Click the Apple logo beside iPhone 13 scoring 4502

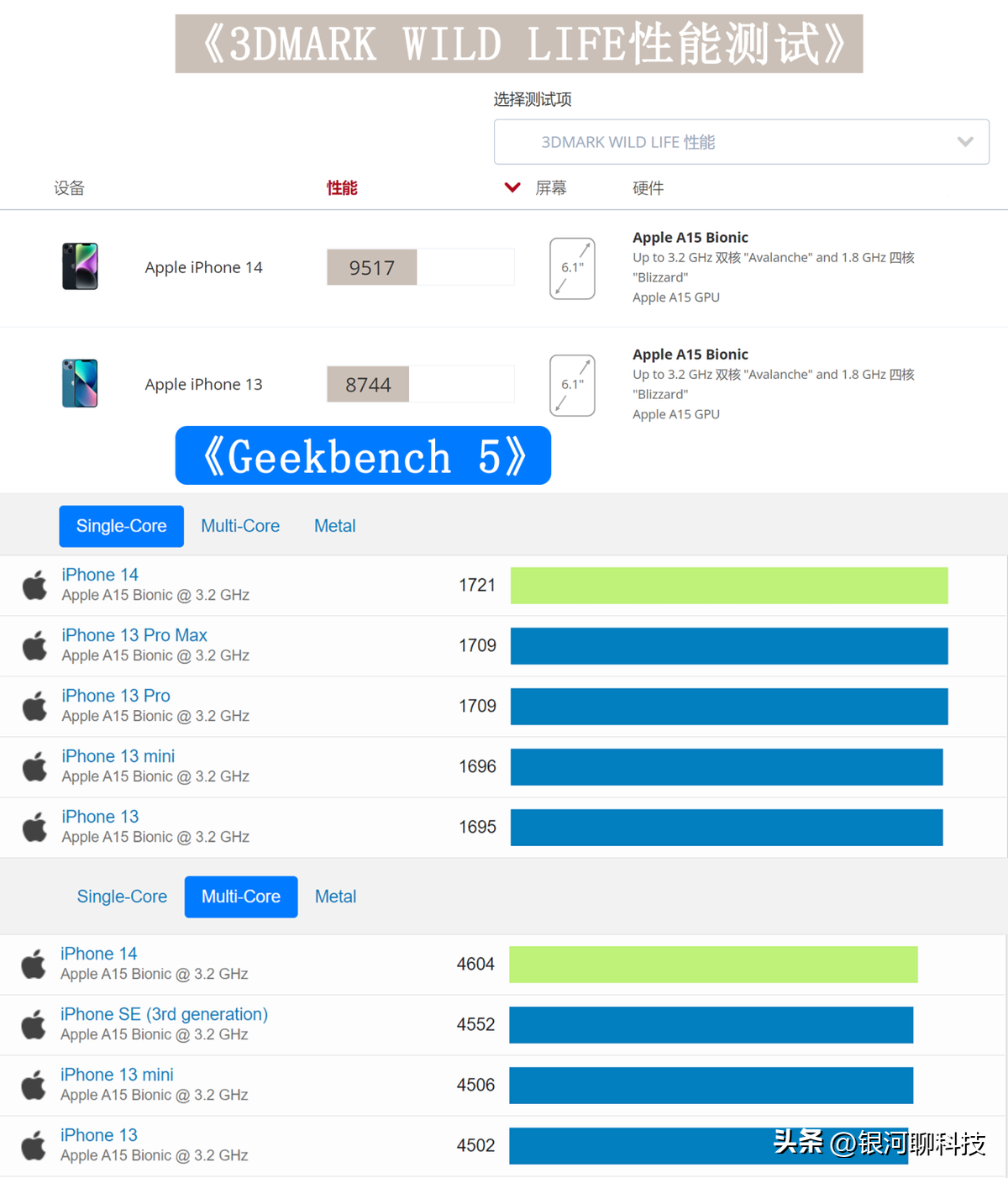click(x=34, y=1145)
